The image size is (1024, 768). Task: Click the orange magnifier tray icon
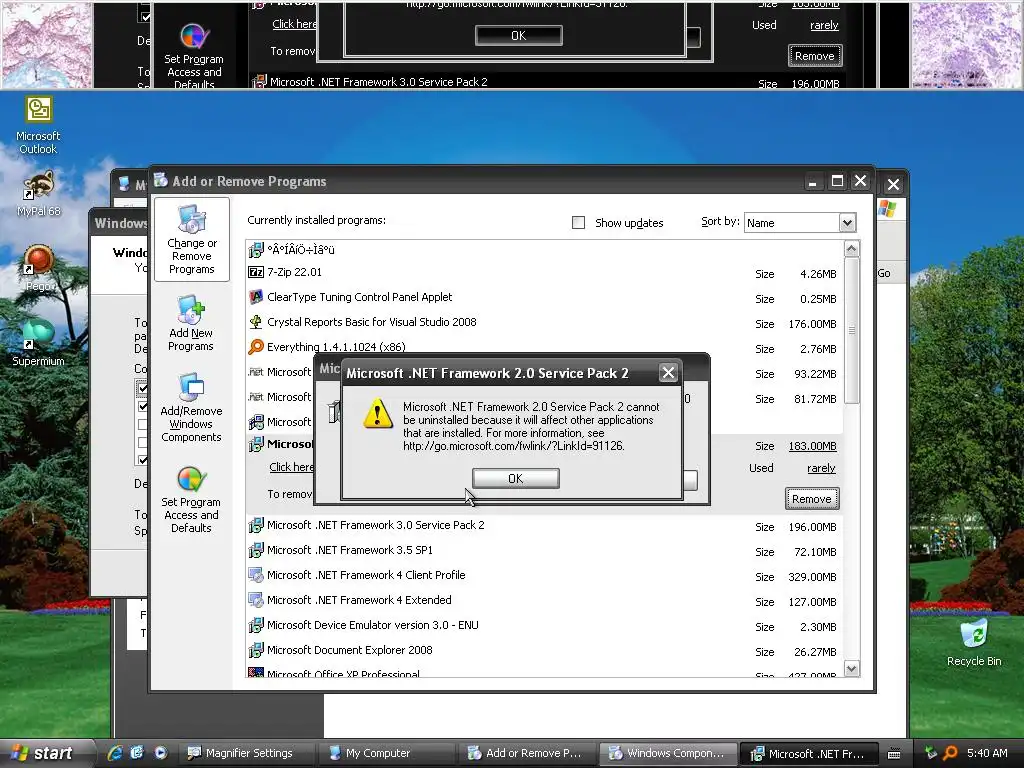(x=950, y=753)
